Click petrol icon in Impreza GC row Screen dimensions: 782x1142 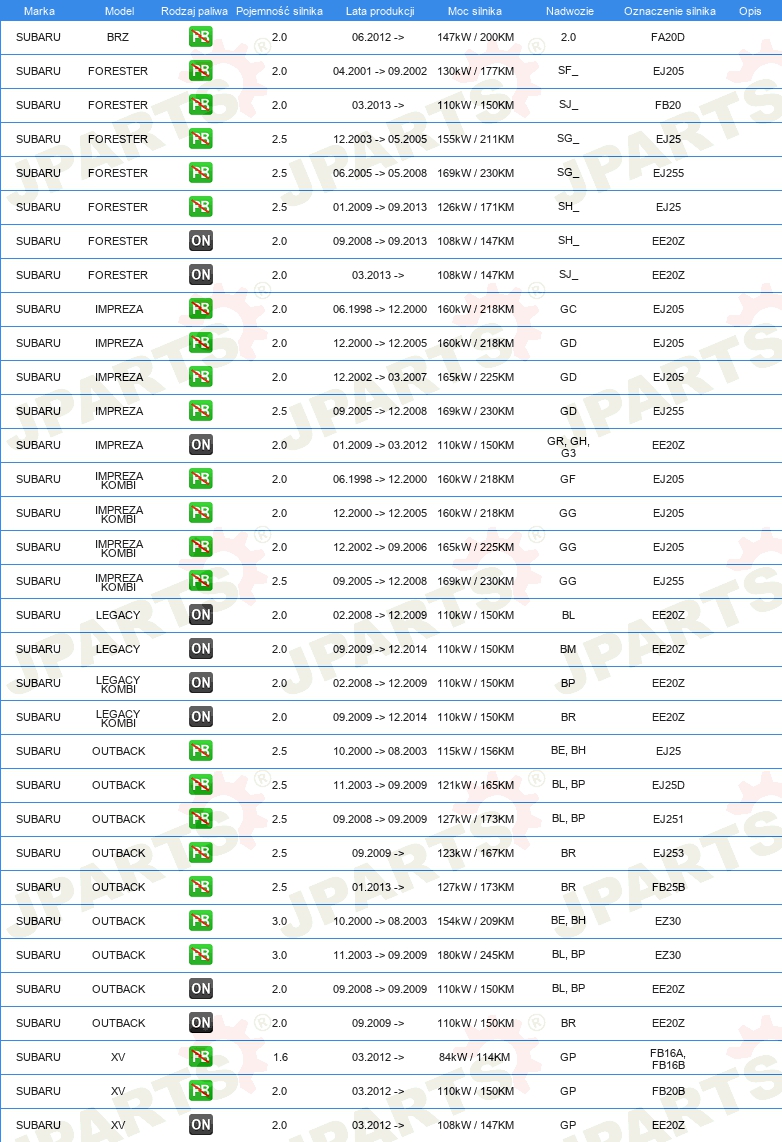pyautogui.click(x=200, y=309)
